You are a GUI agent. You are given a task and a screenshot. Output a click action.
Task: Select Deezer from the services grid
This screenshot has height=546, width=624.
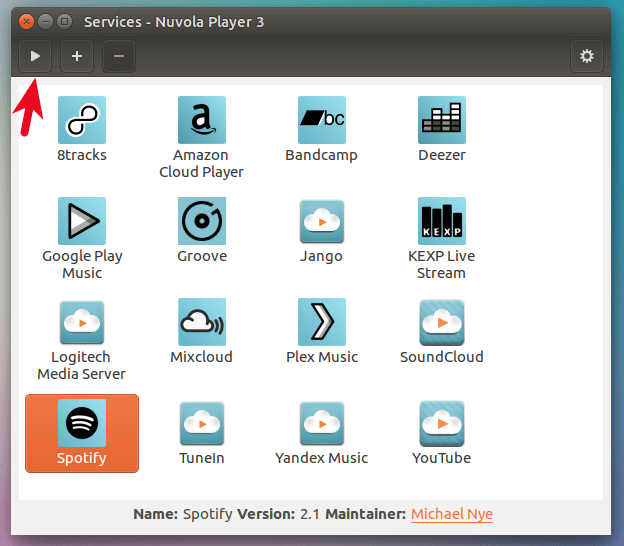click(x=441, y=121)
